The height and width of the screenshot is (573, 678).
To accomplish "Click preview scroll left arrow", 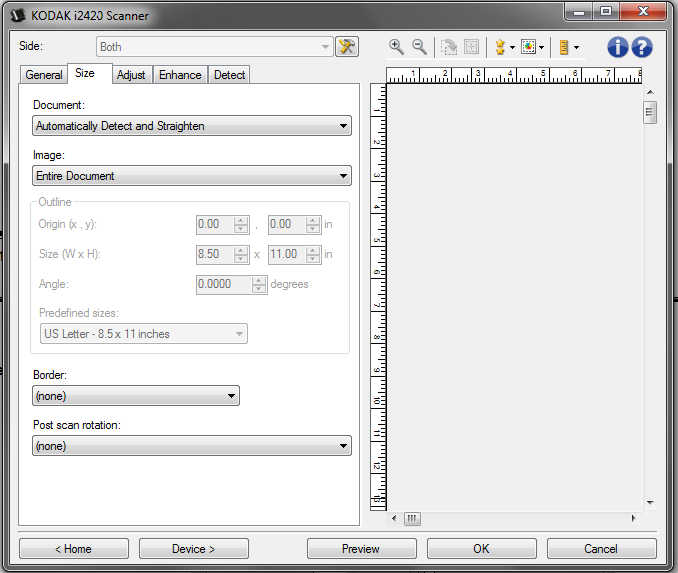I will click(394, 518).
